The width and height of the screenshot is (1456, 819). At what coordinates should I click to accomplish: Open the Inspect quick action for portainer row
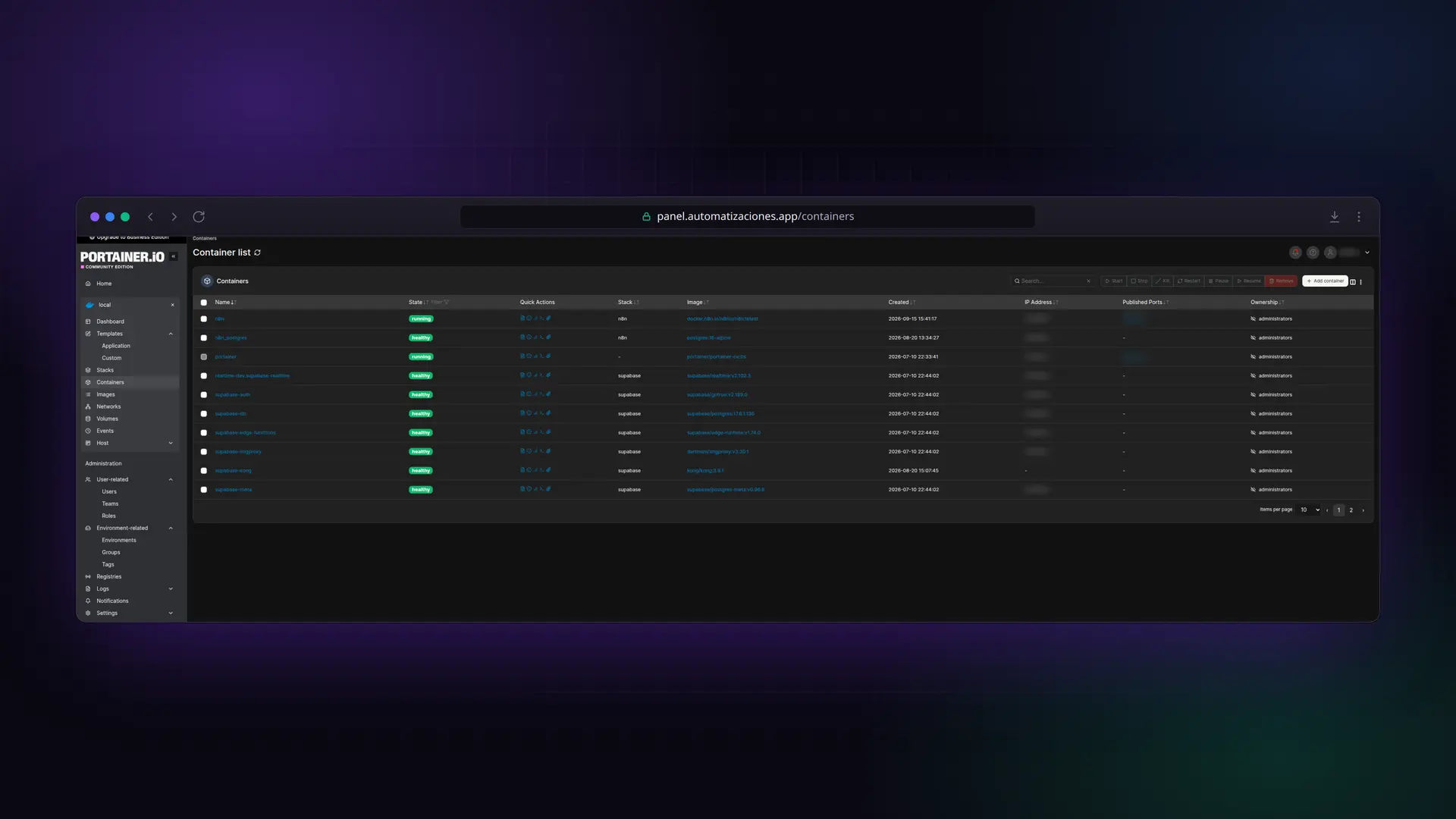[529, 356]
